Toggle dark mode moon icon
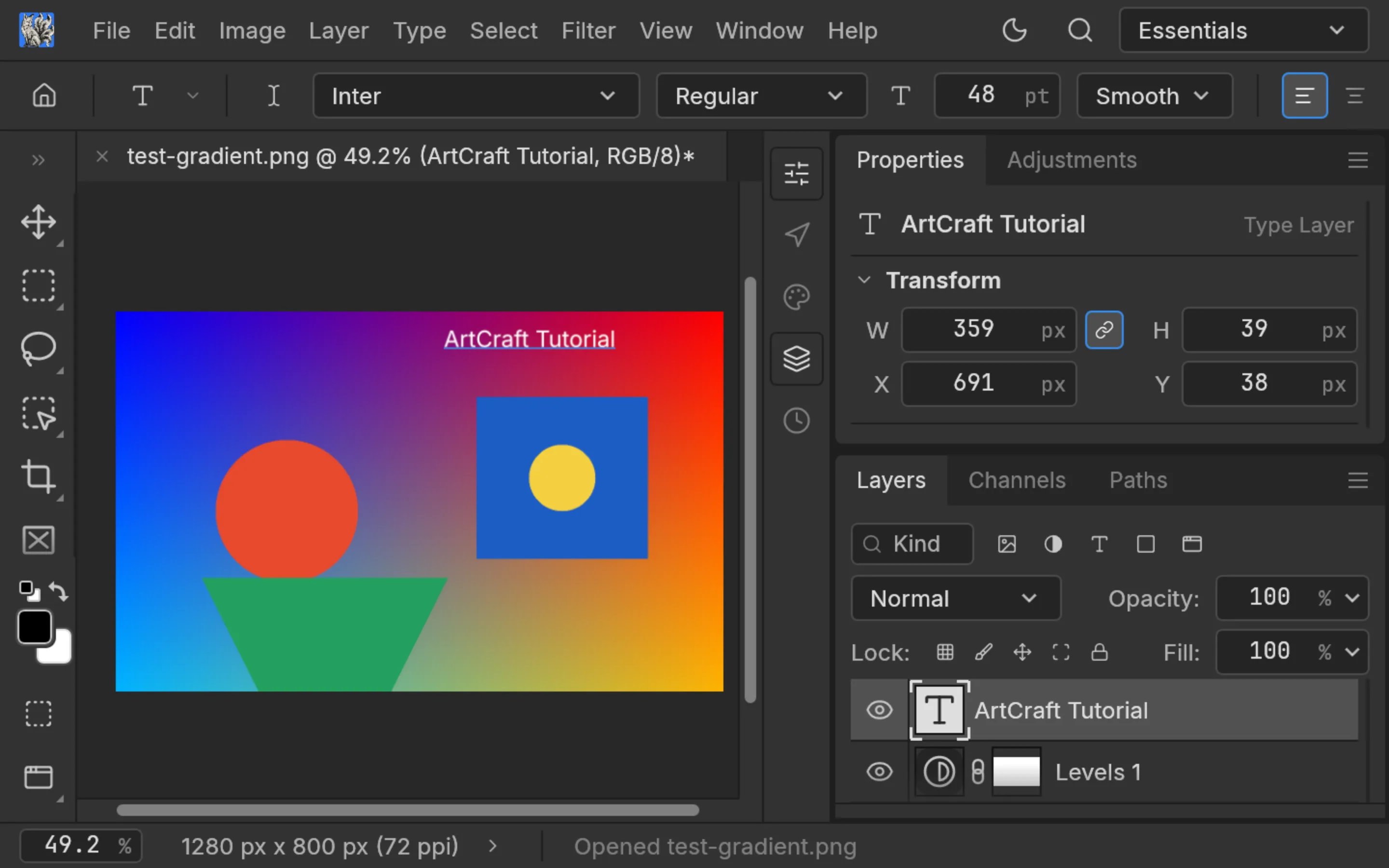1389x868 pixels. click(x=1014, y=30)
